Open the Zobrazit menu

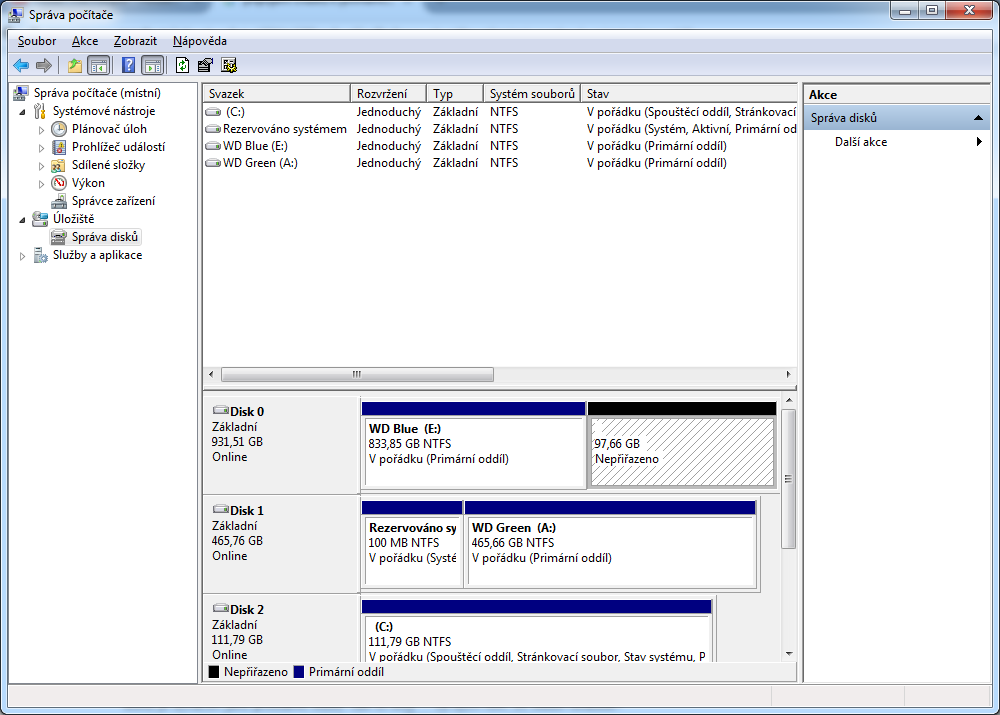(x=135, y=41)
